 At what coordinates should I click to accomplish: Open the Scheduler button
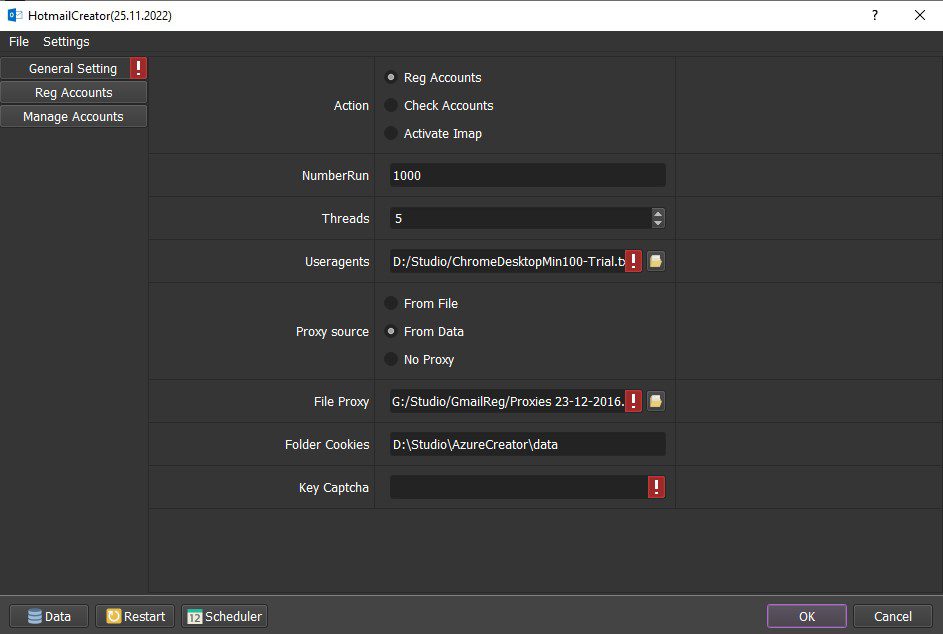[224, 616]
